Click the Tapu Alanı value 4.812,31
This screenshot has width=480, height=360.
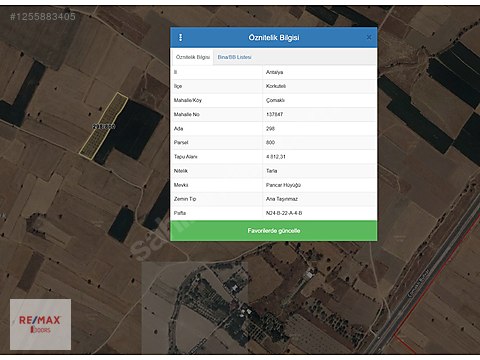coord(276,157)
